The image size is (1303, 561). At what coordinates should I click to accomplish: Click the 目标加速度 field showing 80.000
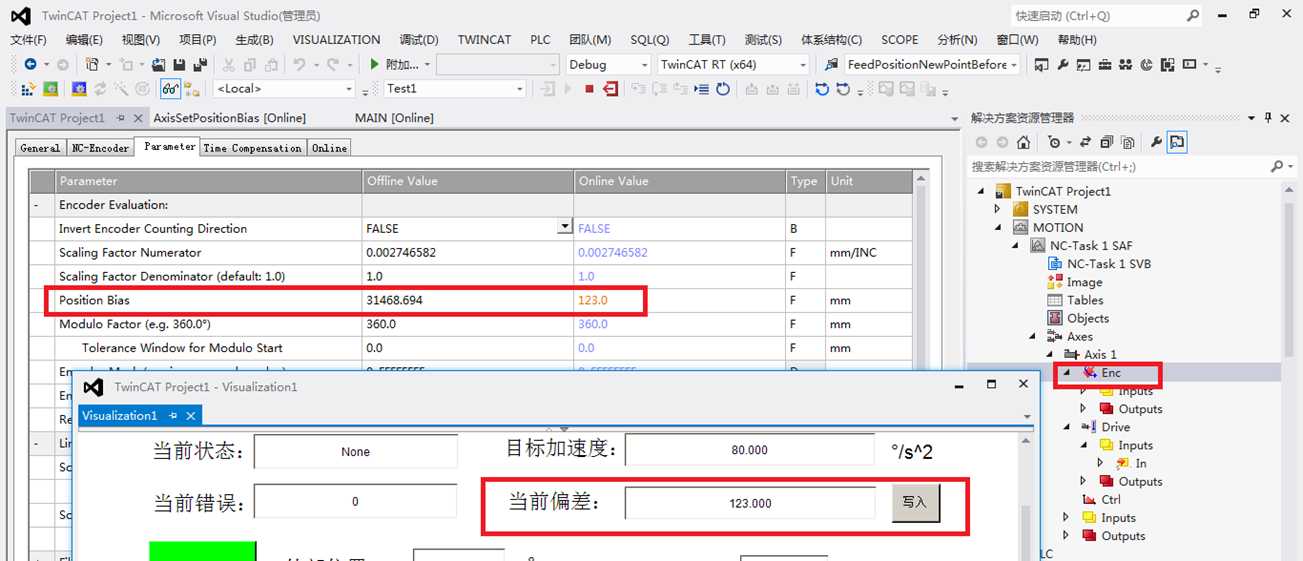click(x=750, y=450)
